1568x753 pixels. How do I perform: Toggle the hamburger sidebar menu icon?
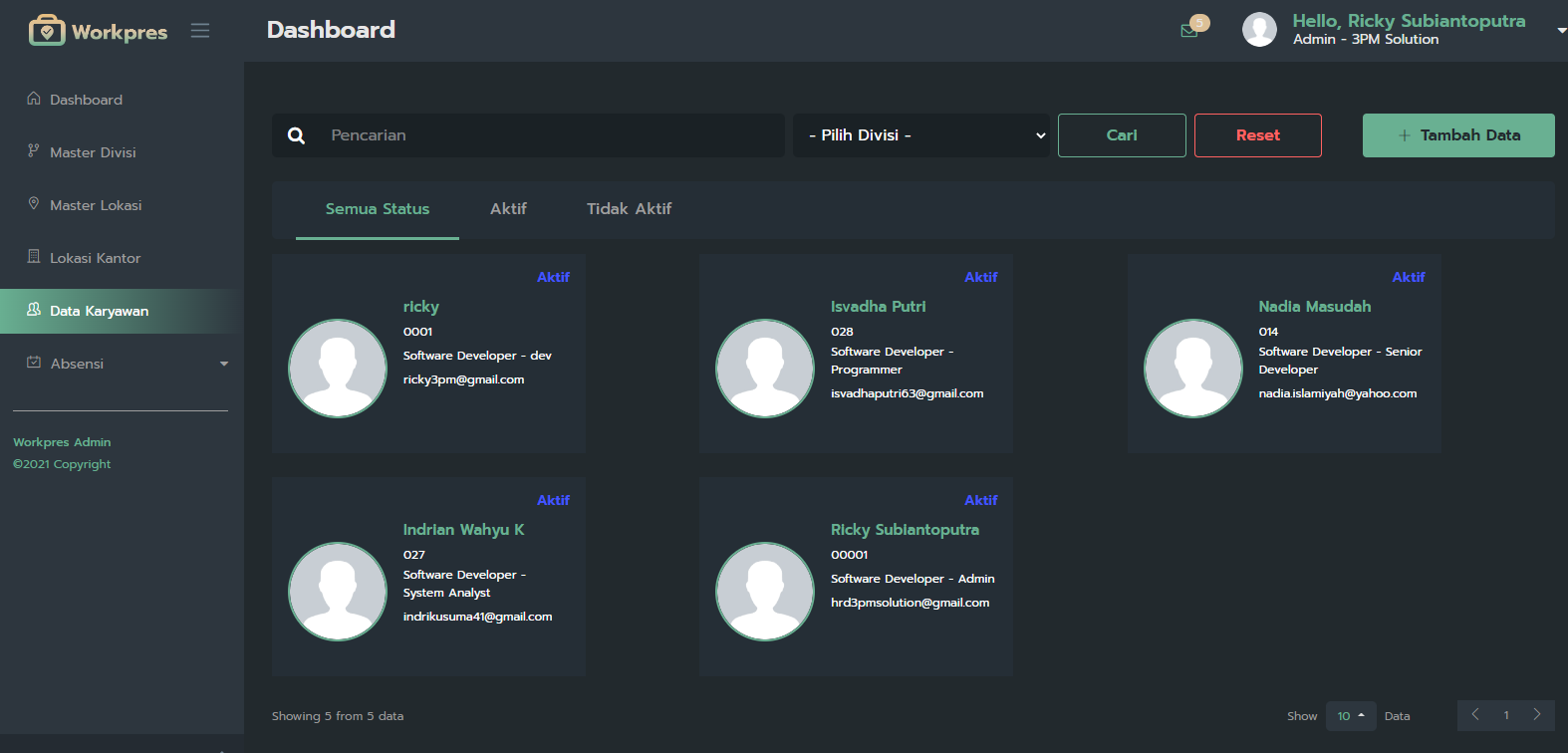click(200, 31)
